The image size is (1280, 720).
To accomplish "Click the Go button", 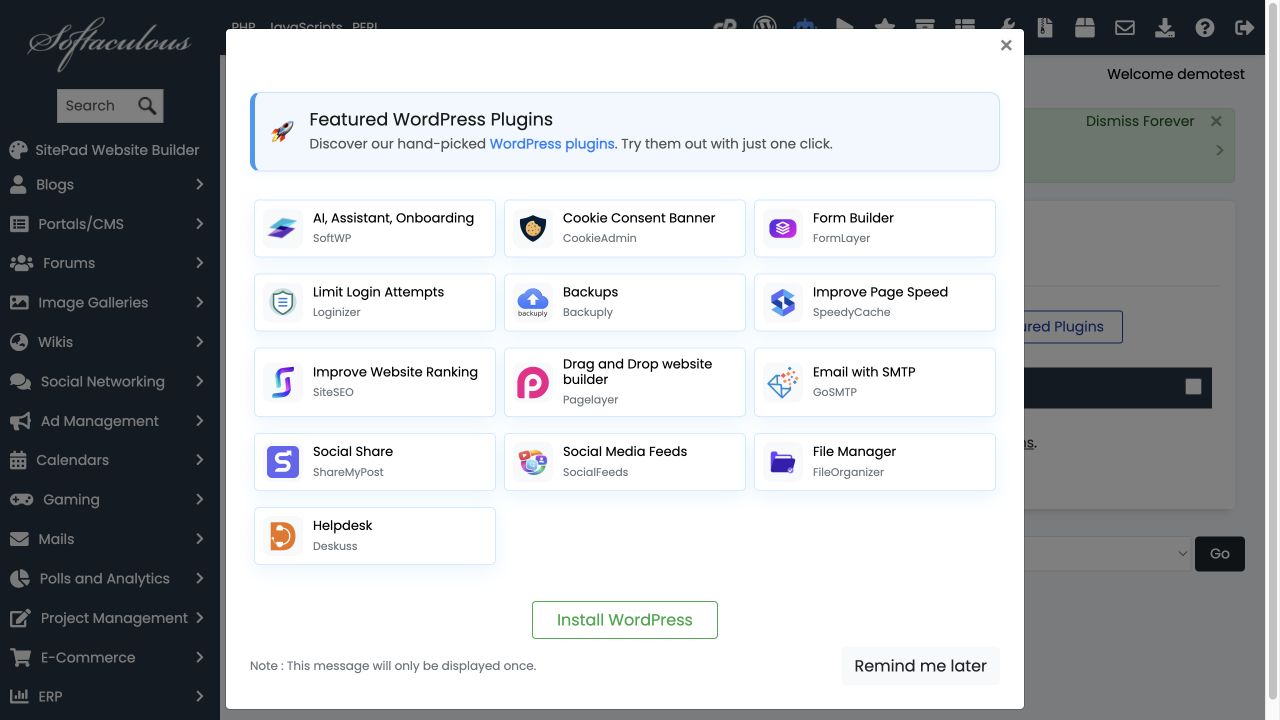I will pyautogui.click(x=1220, y=554).
